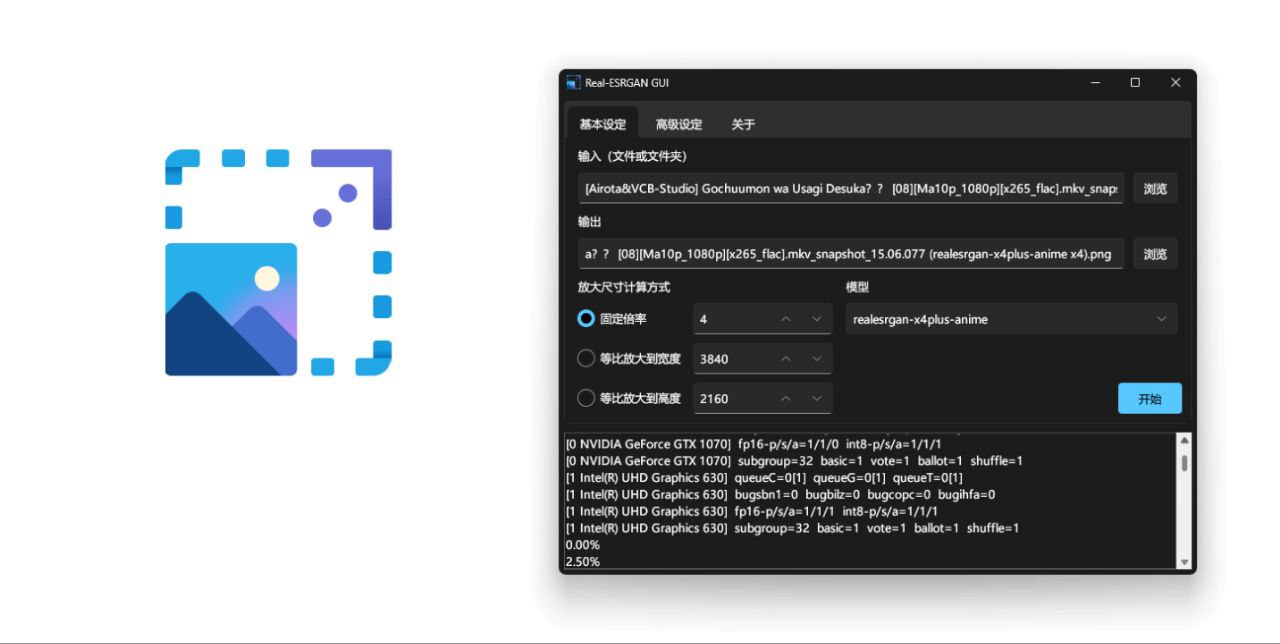Increase the fixed scale value with up arrow

click(x=786, y=319)
